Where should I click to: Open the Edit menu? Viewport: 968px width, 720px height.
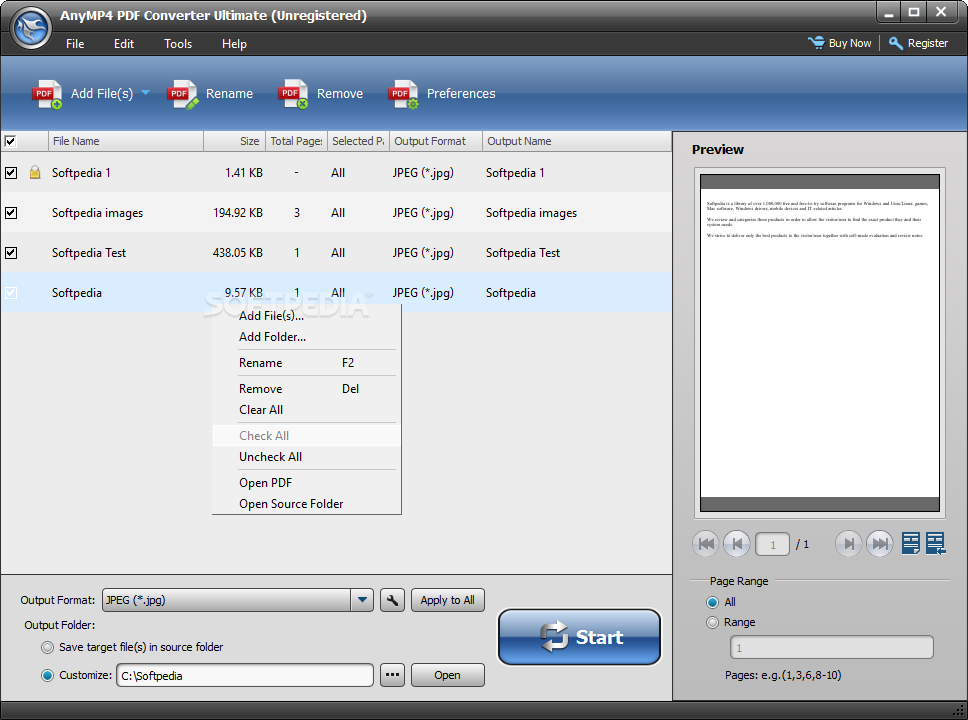[123, 44]
